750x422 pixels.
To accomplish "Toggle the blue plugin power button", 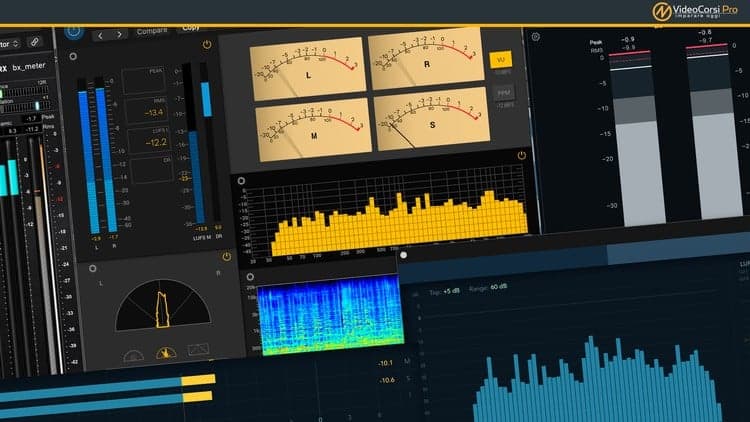I will (73, 32).
